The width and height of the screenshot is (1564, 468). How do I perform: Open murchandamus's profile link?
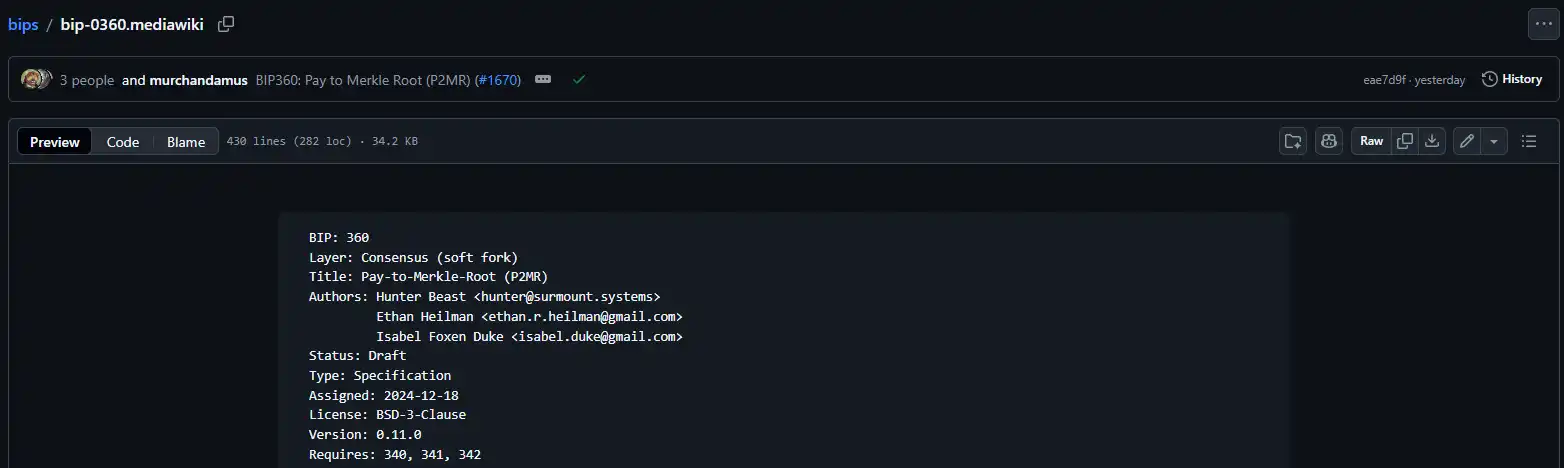coord(198,80)
